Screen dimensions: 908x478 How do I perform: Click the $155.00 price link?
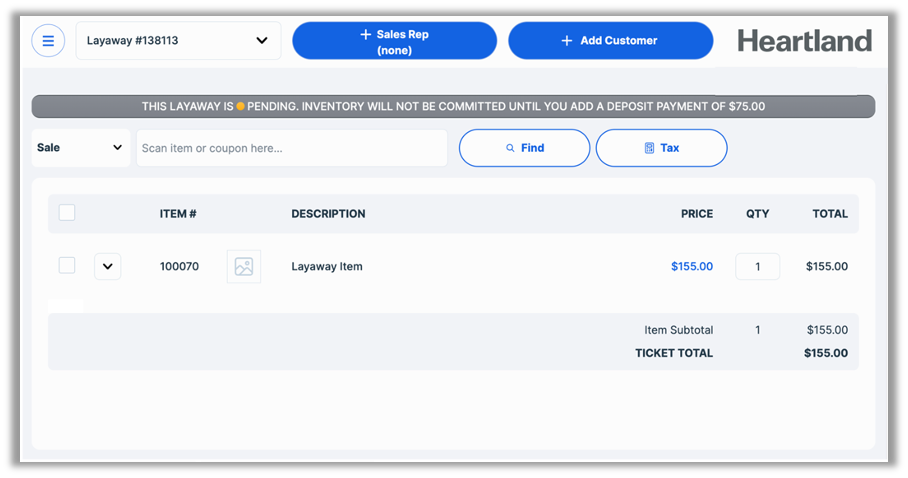[691, 267]
